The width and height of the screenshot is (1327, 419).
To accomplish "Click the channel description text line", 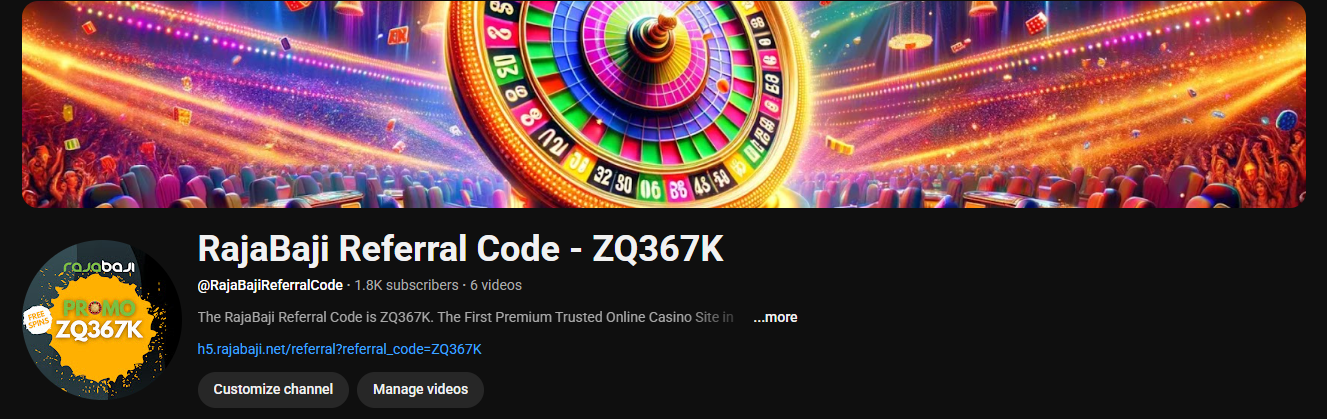I will [x=466, y=317].
